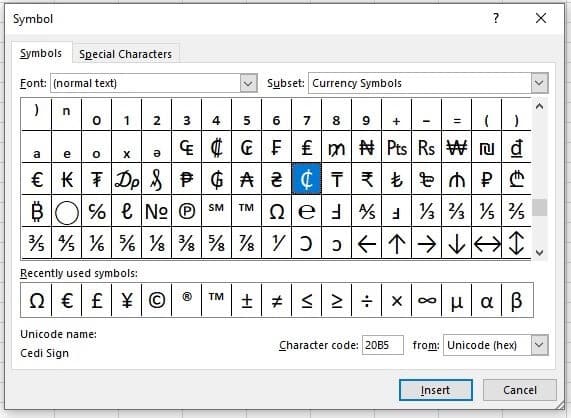
Task: Select the Turkish Lira sign
Action: pyautogui.click(x=397, y=179)
